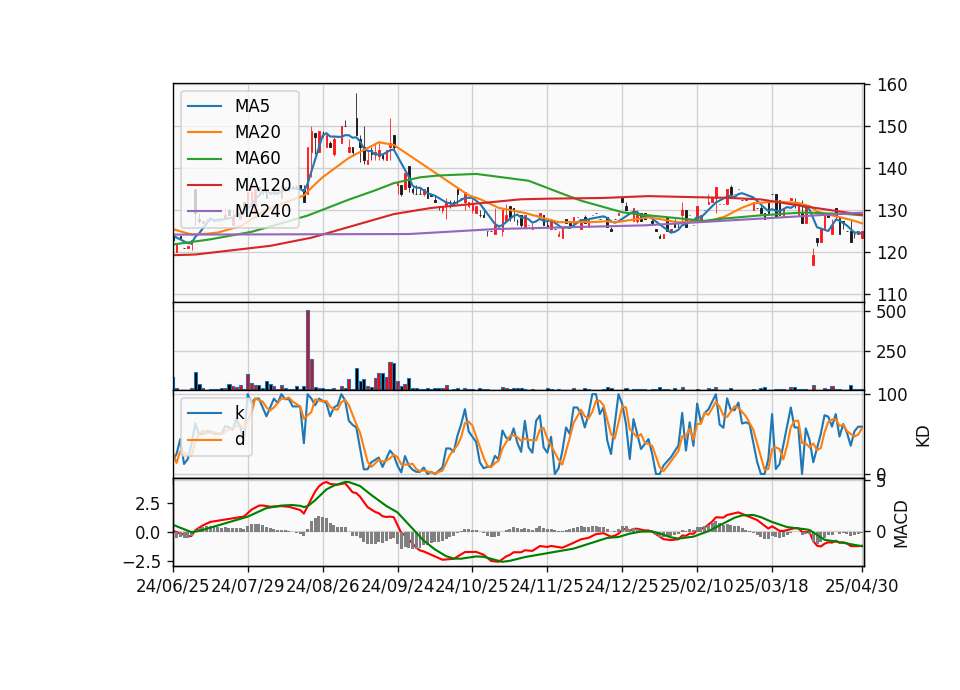Click the green MA60 legend line sample
This screenshot has width=960, height=690.
pos(204,159)
